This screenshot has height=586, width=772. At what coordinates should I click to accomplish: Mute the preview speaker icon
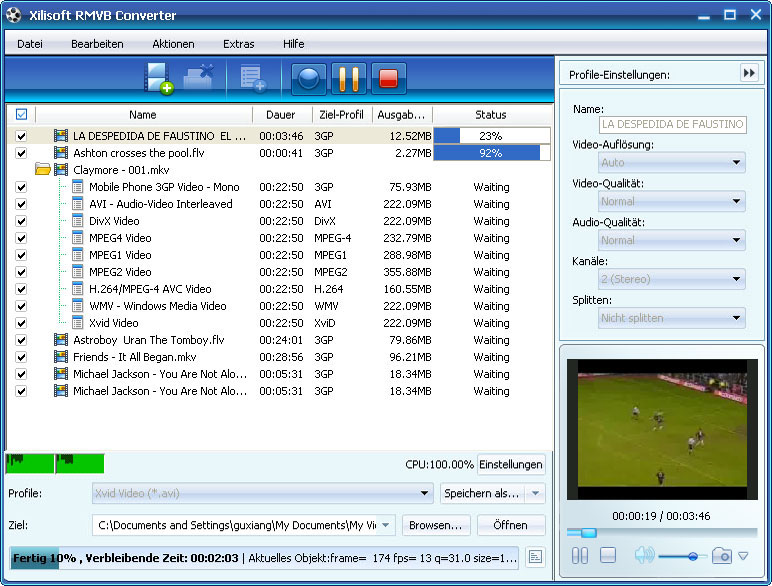pyautogui.click(x=644, y=555)
